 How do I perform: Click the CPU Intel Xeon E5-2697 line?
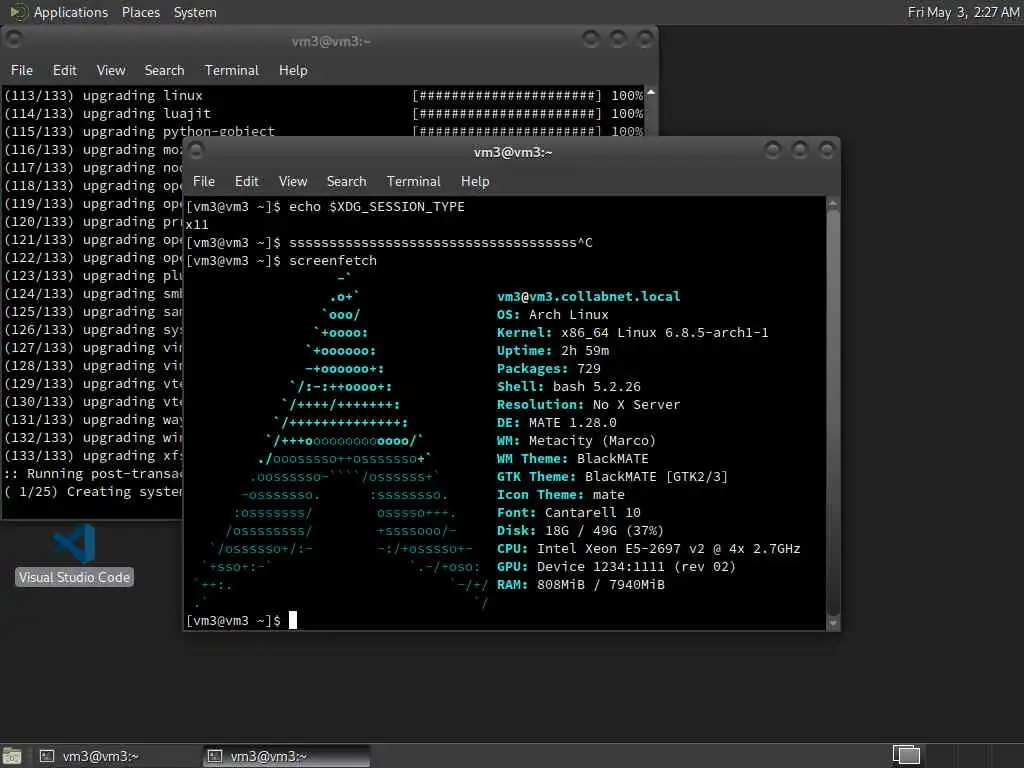tap(648, 549)
